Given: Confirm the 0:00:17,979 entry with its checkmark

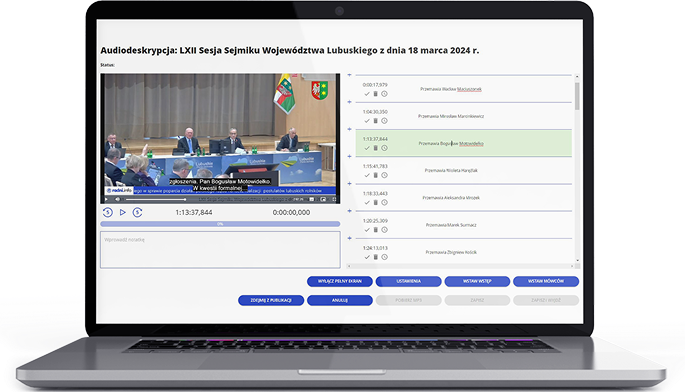Looking at the screenshot, I should click(x=367, y=94).
